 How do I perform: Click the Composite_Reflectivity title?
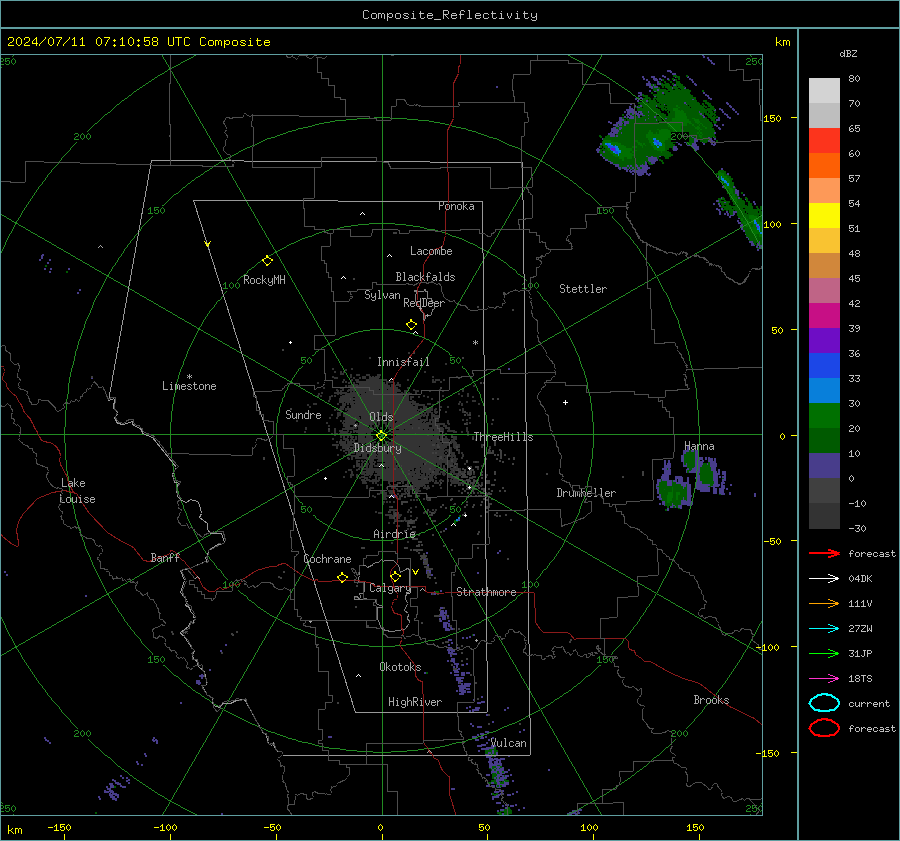click(450, 15)
